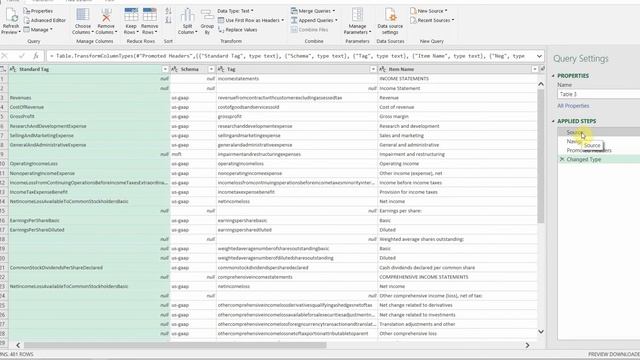Open Item Name column filter dropdown
Screen dimensions: 640x360
tap(534, 69)
